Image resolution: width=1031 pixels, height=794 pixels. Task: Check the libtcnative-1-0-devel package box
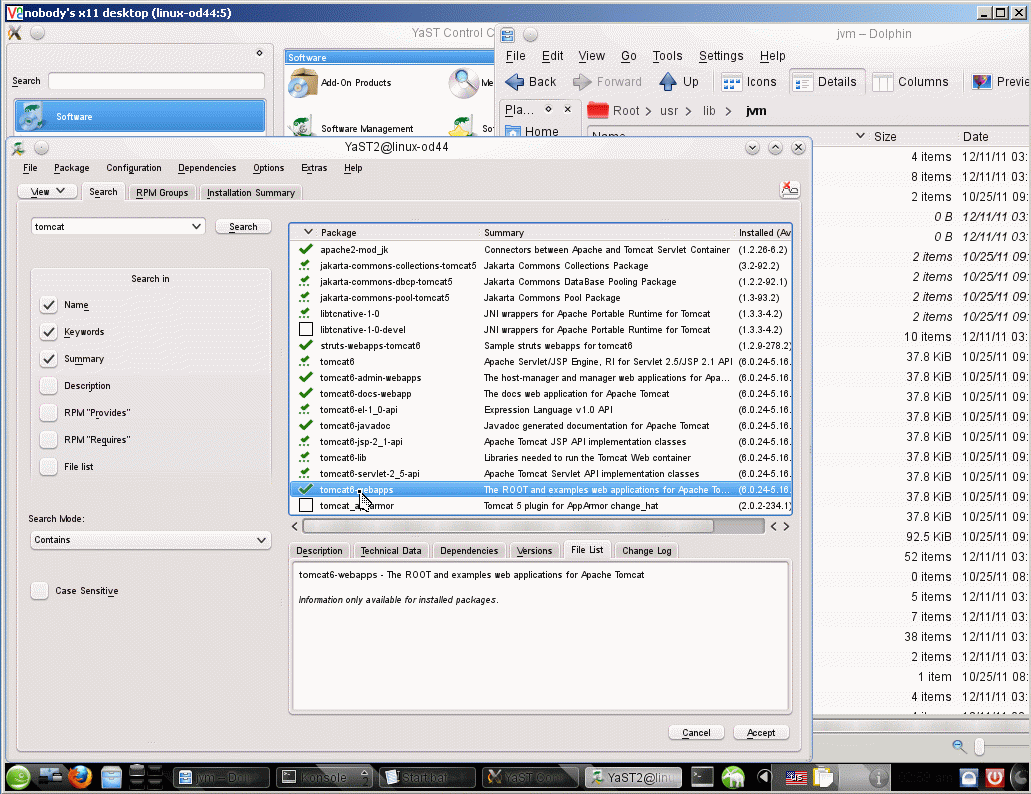pos(306,329)
